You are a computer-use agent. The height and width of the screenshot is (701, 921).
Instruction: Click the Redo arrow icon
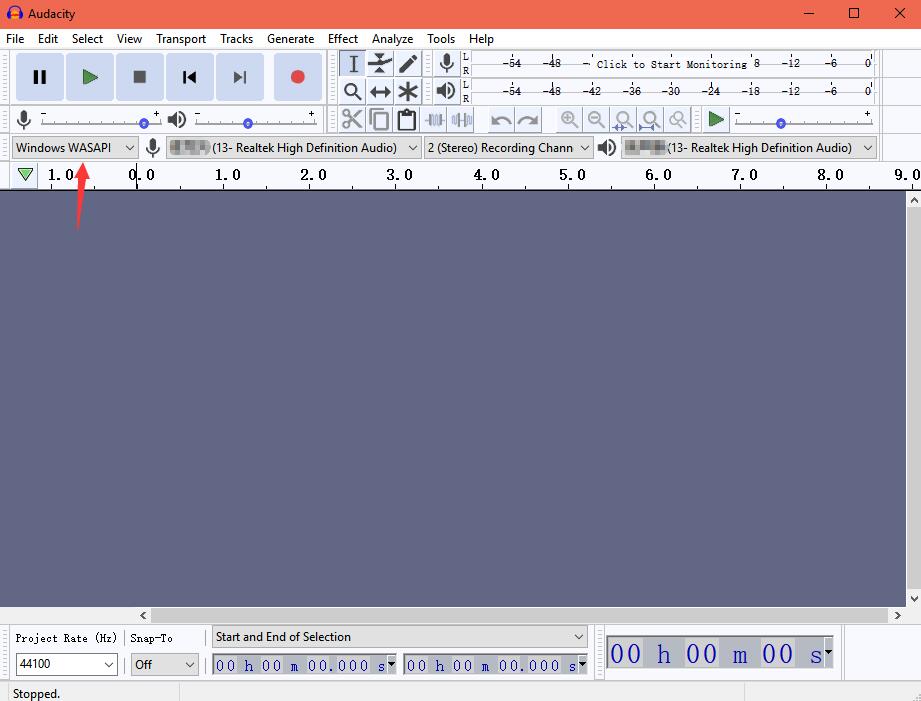point(528,120)
